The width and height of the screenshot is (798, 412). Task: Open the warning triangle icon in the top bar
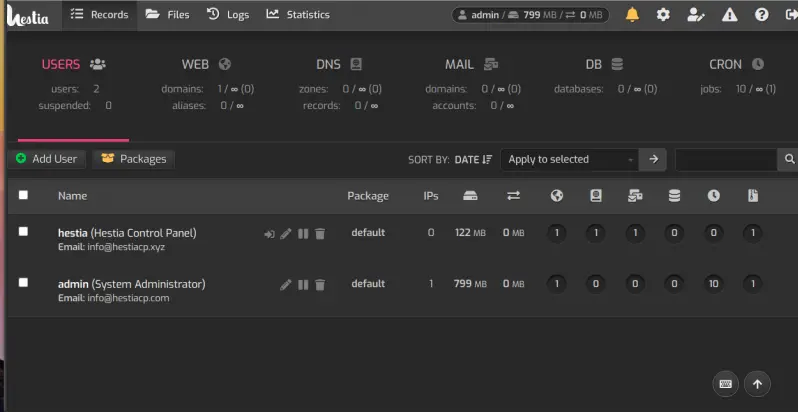(730, 15)
